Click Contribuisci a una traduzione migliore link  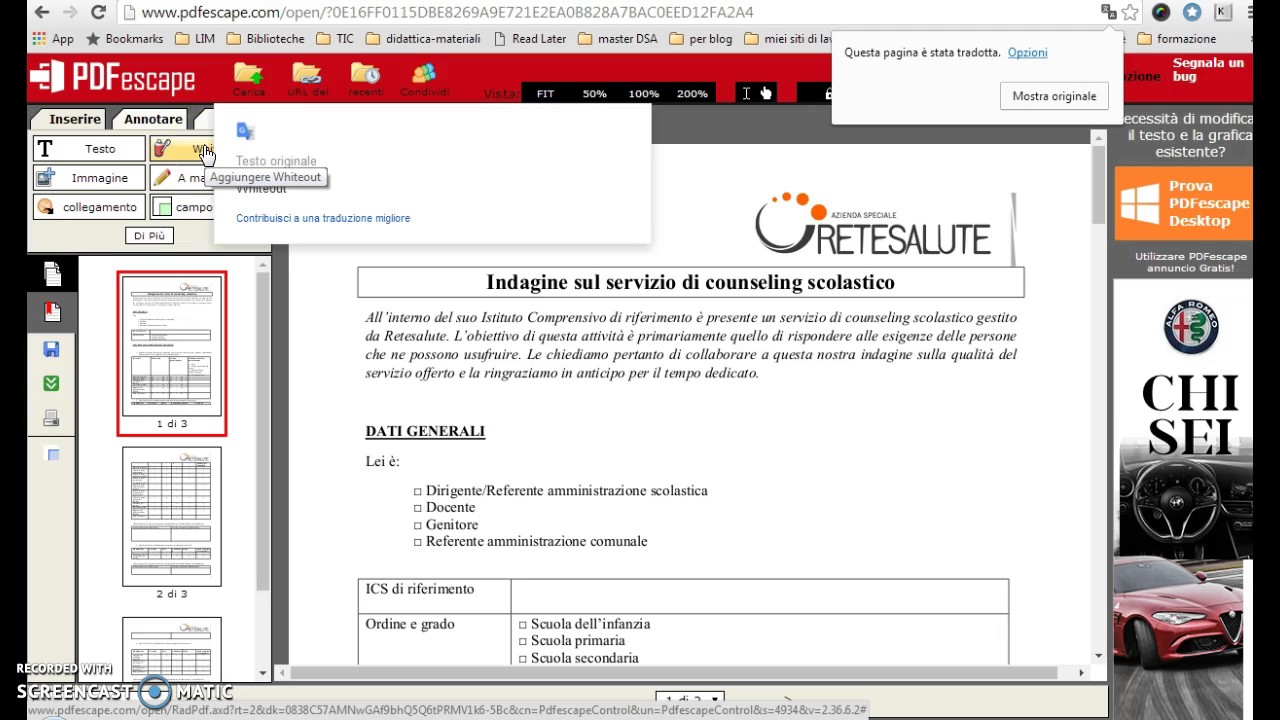coord(323,218)
